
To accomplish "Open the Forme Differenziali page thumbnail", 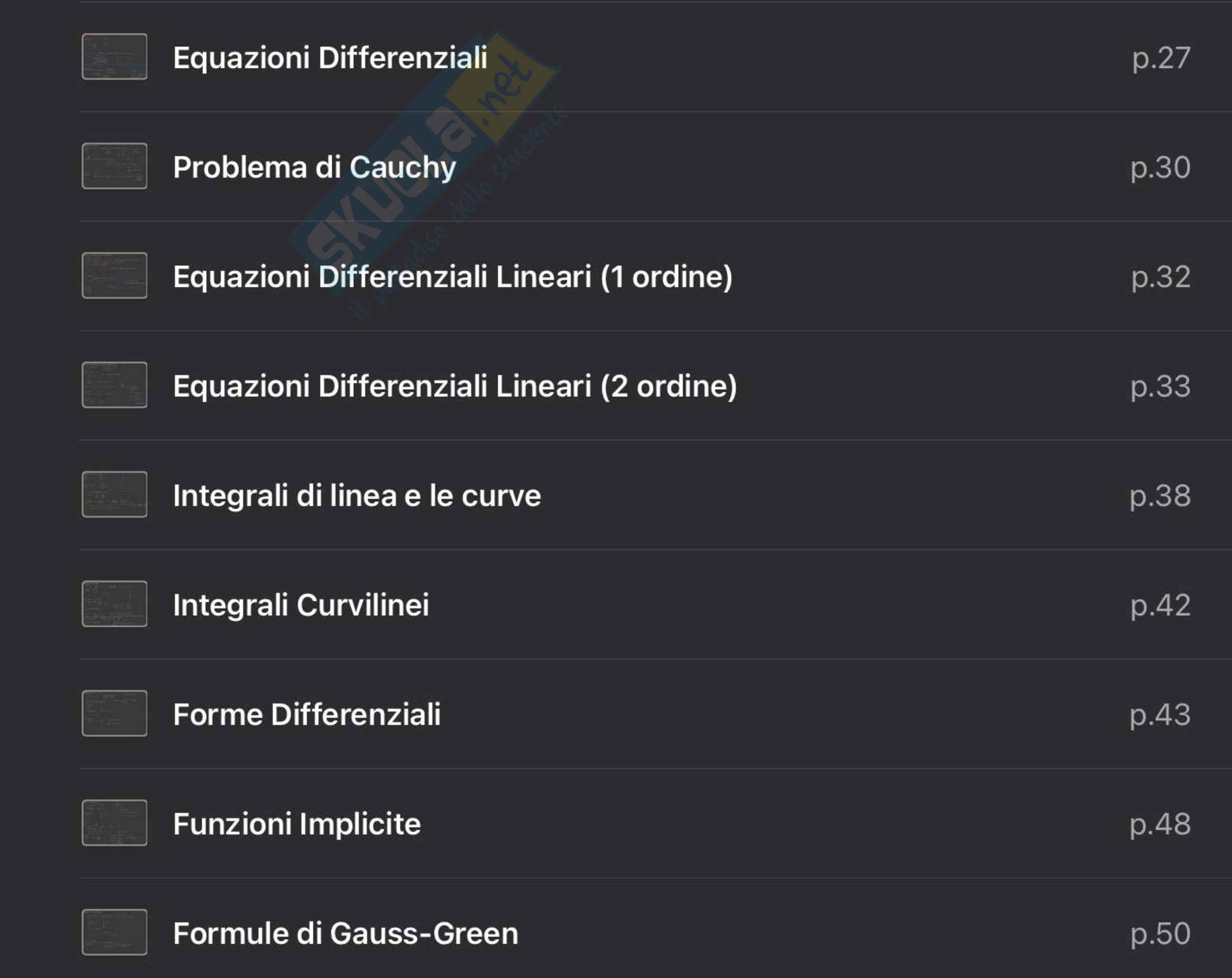I will [114, 713].
